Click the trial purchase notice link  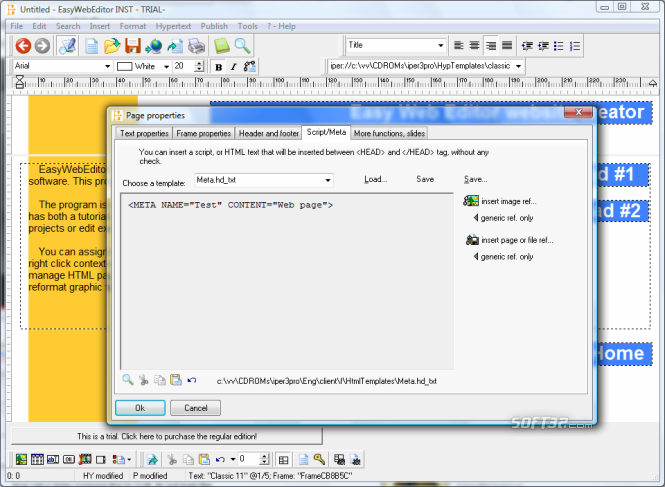point(167,436)
